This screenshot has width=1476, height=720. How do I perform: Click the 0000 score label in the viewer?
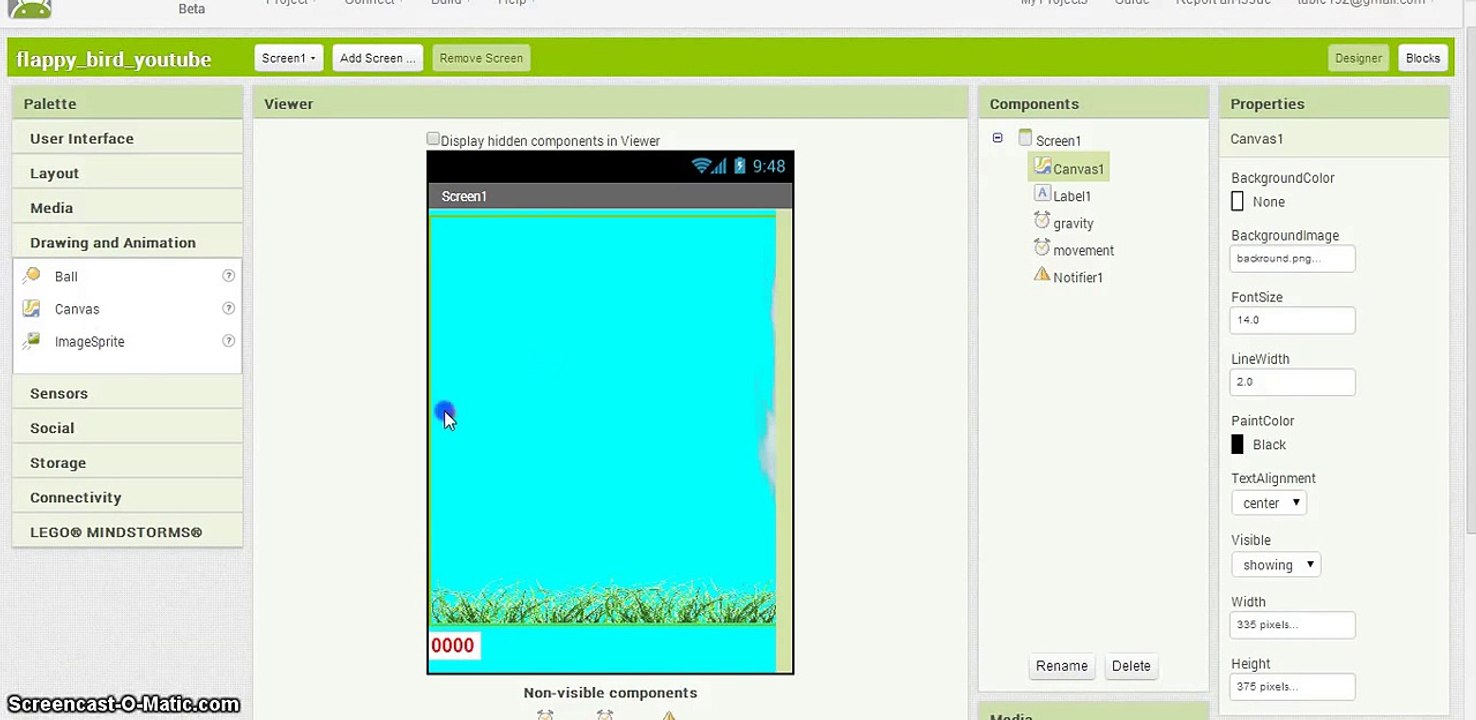(454, 646)
